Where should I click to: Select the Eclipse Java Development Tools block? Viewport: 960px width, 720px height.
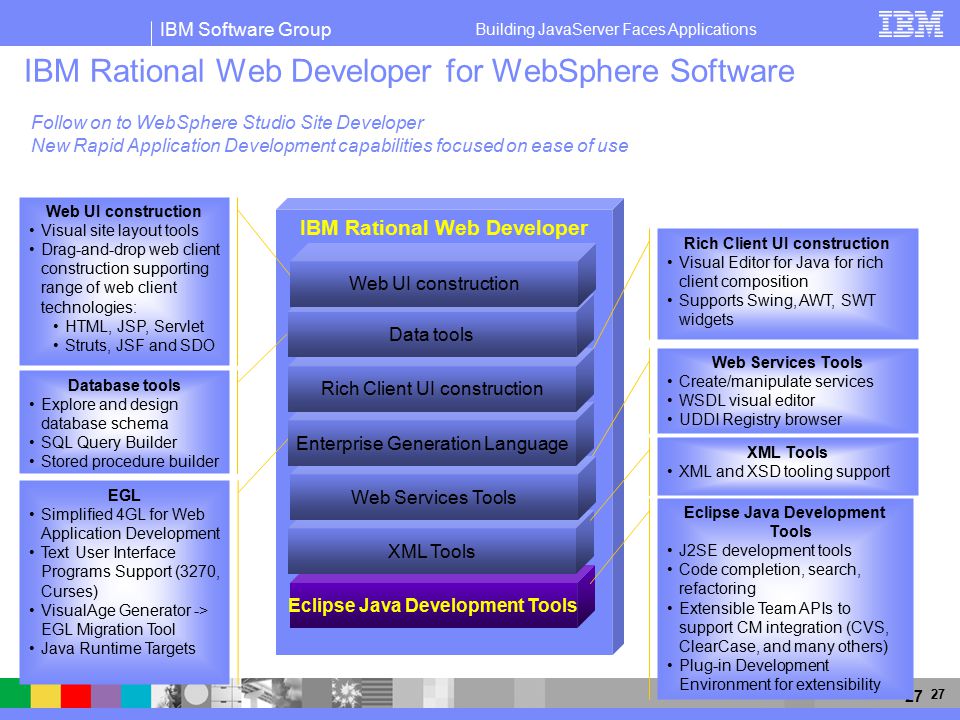tap(442, 597)
